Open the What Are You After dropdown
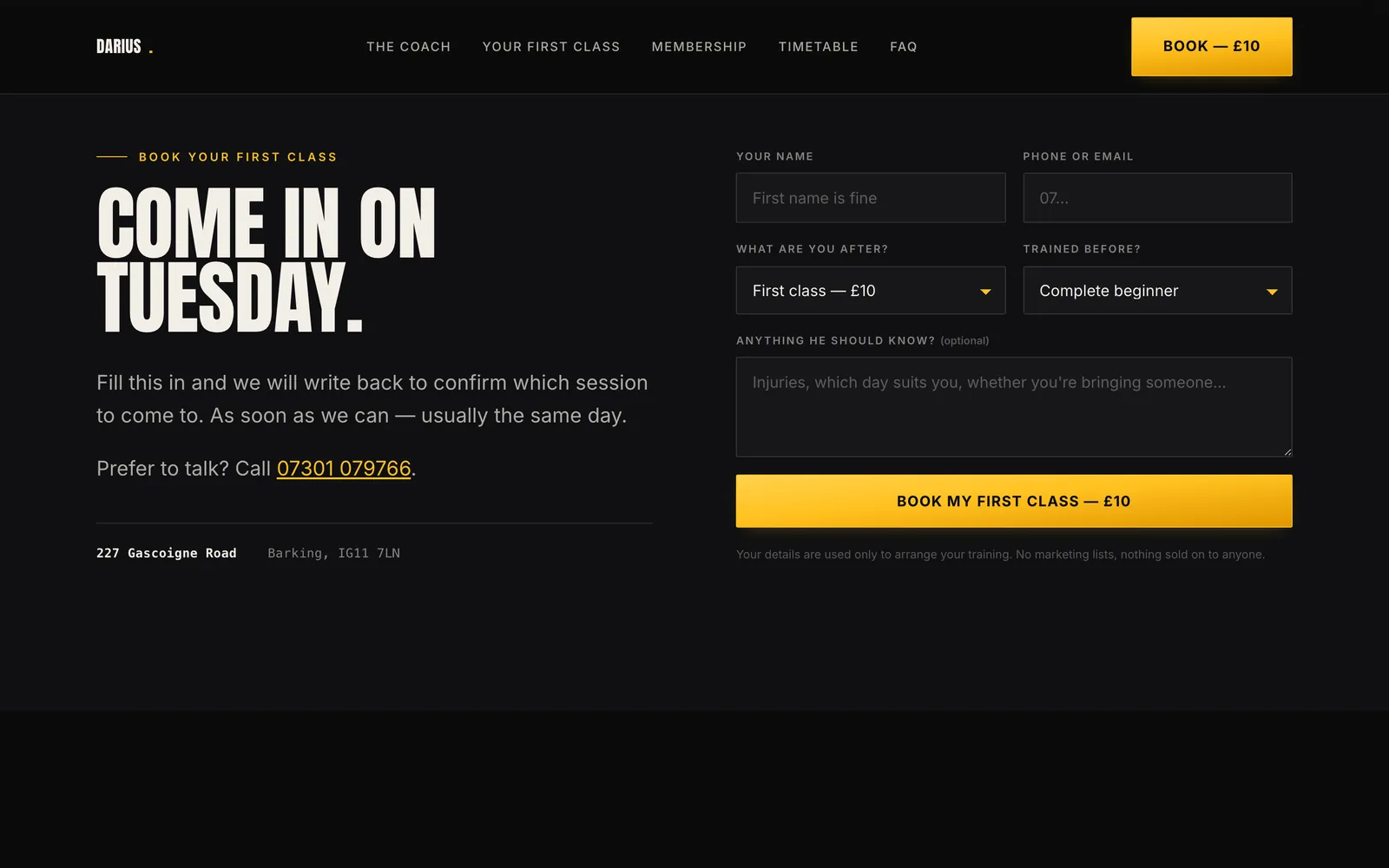Viewport: 1389px width, 868px height. [x=871, y=291]
